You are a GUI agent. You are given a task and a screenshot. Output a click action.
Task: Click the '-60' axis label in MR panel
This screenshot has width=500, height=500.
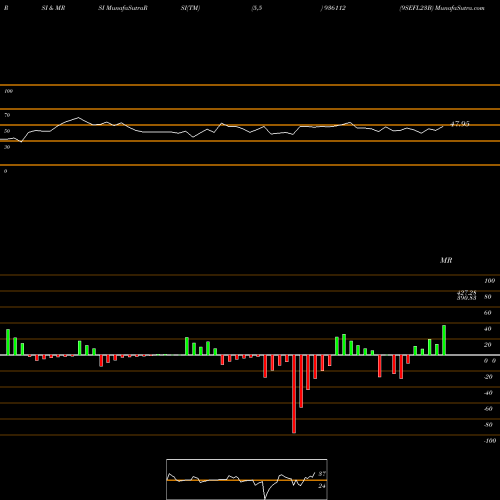(488, 409)
